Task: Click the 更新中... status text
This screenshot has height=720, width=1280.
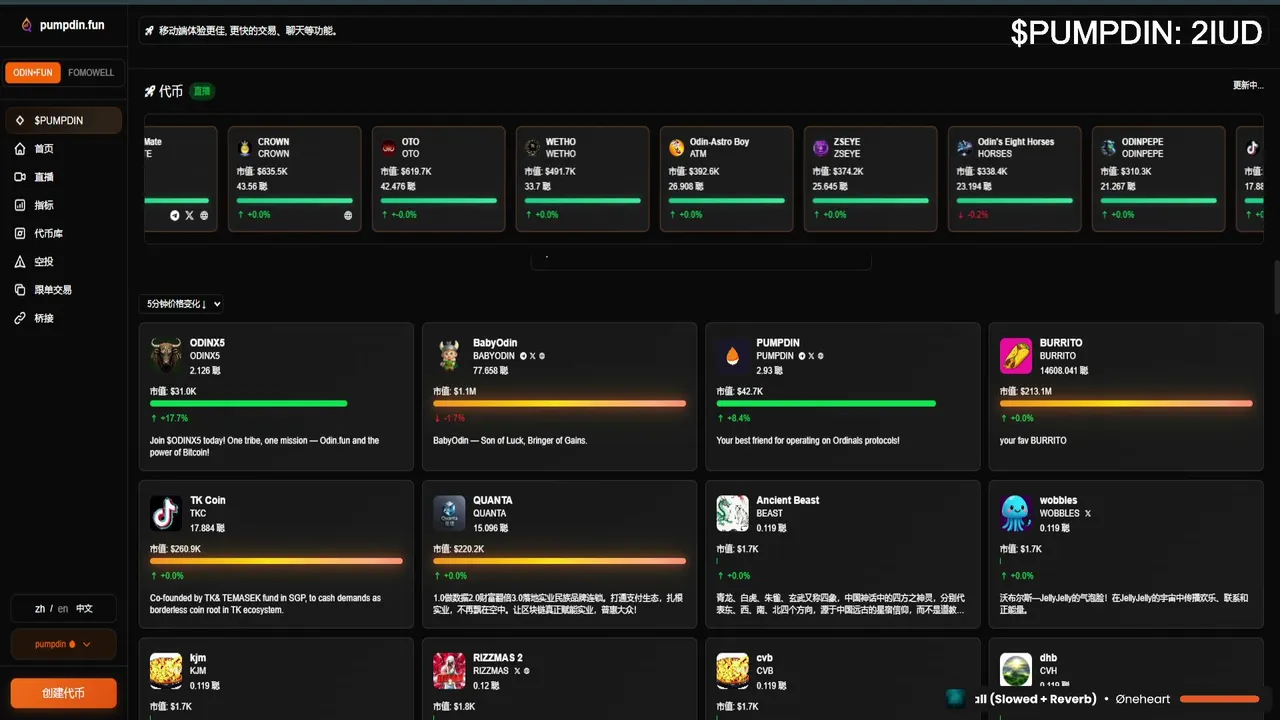Action: (x=1248, y=85)
